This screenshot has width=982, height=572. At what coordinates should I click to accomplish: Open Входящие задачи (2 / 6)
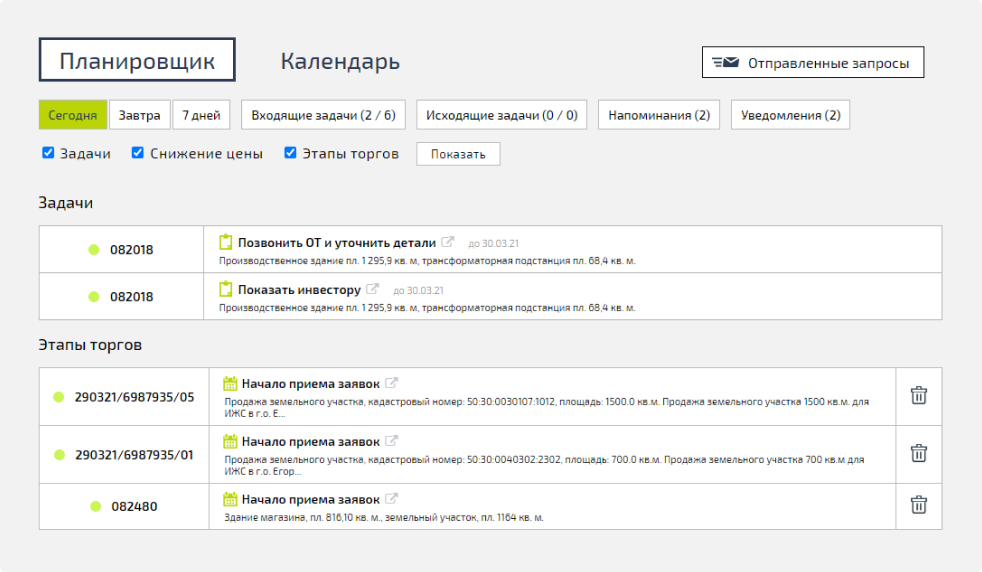[x=323, y=115]
